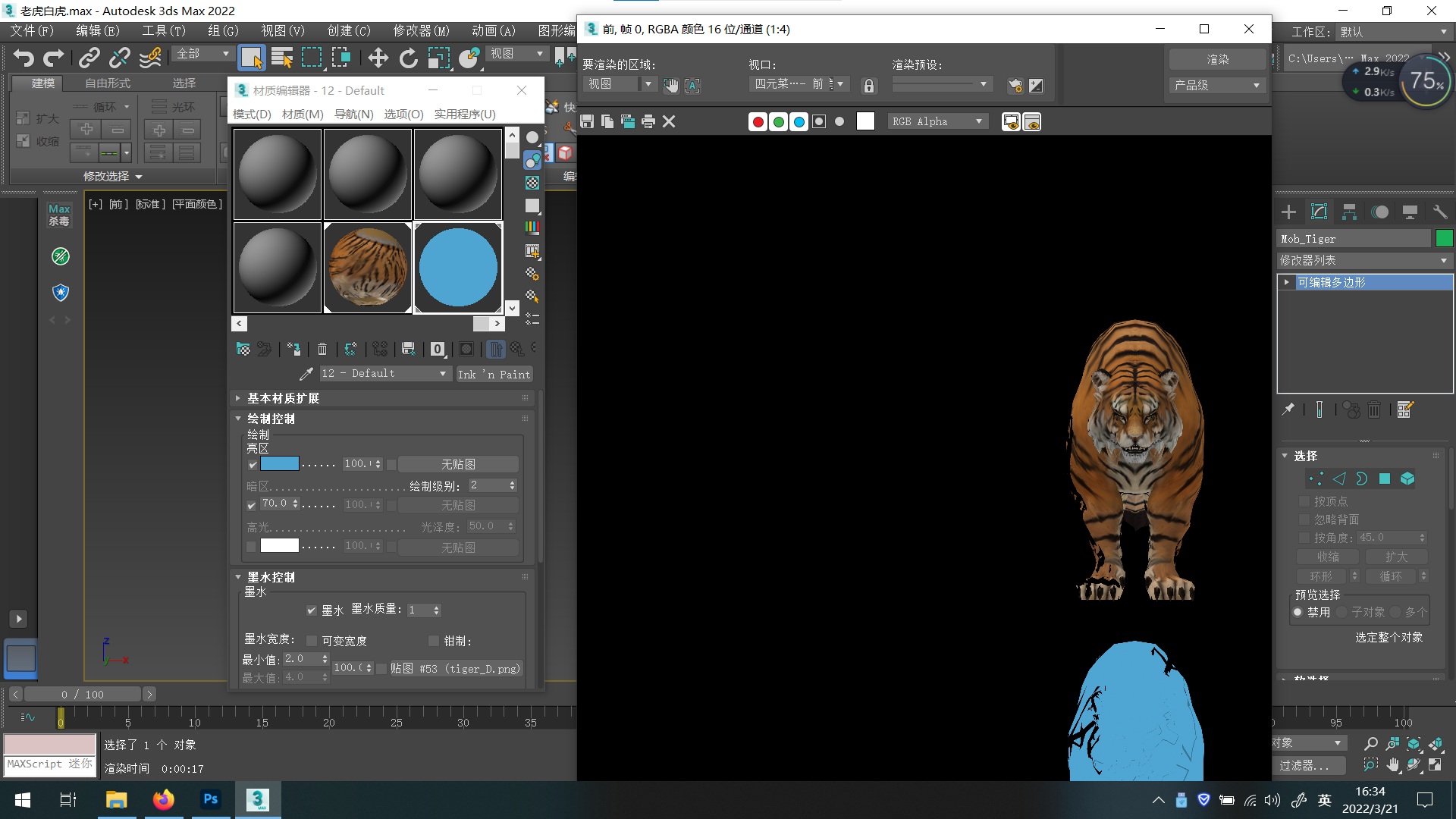
Task: Open the RGB Alpha channel dropdown
Action: 937,121
